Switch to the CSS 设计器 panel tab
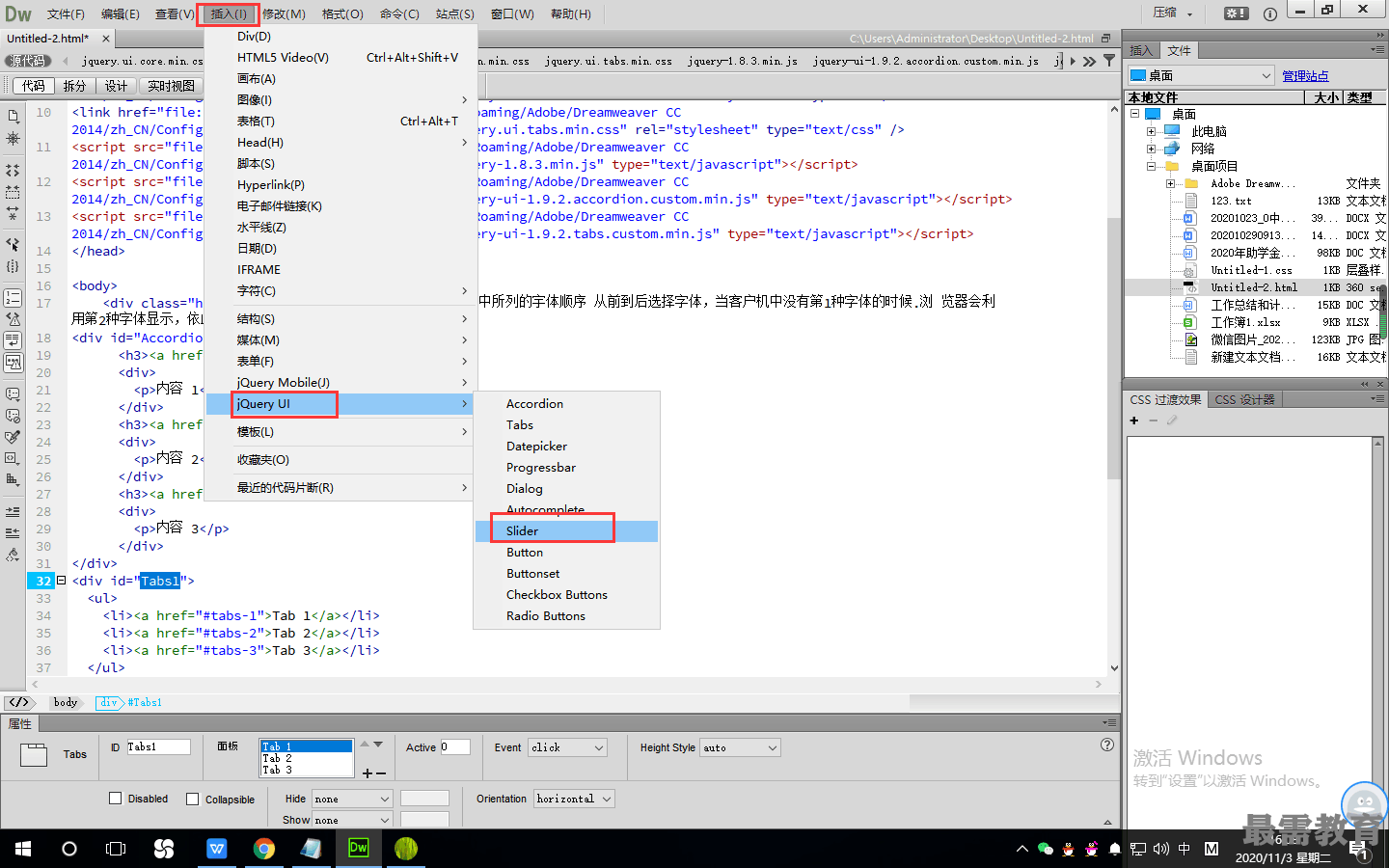This screenshot has height=868, width=1389. (x=1244, y=399)
